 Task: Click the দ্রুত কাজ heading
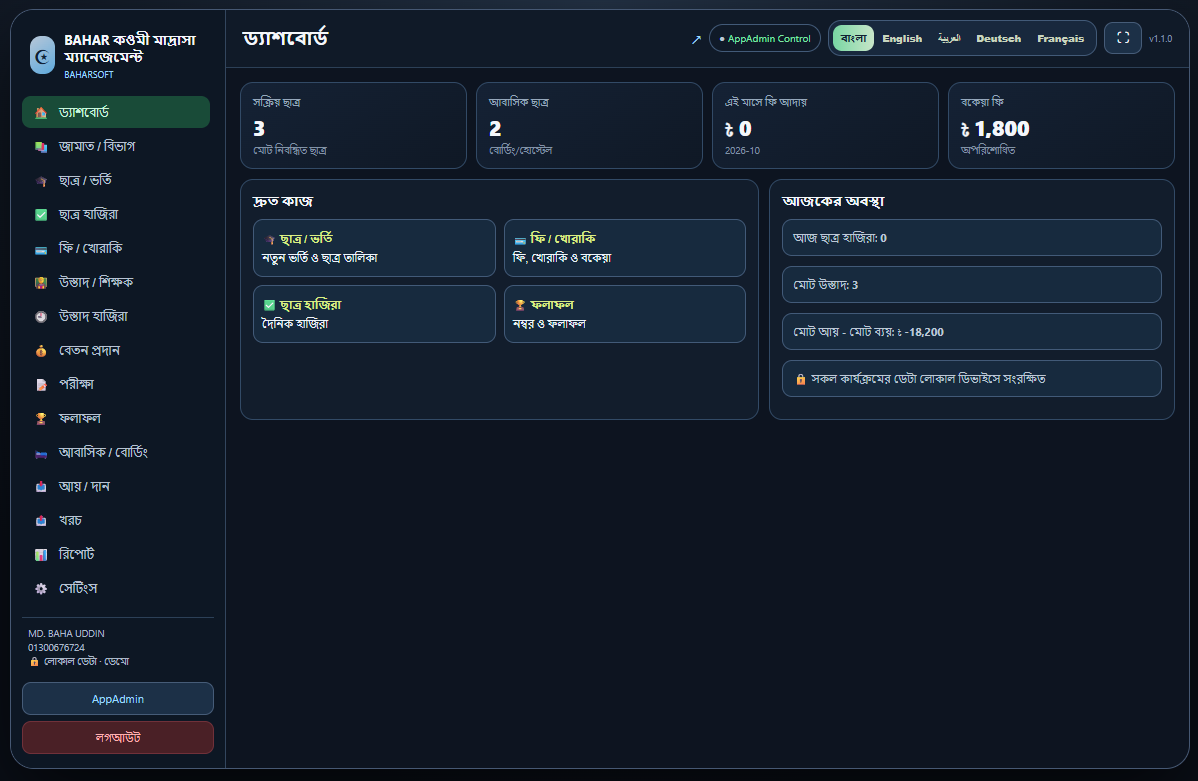point(283,201)
